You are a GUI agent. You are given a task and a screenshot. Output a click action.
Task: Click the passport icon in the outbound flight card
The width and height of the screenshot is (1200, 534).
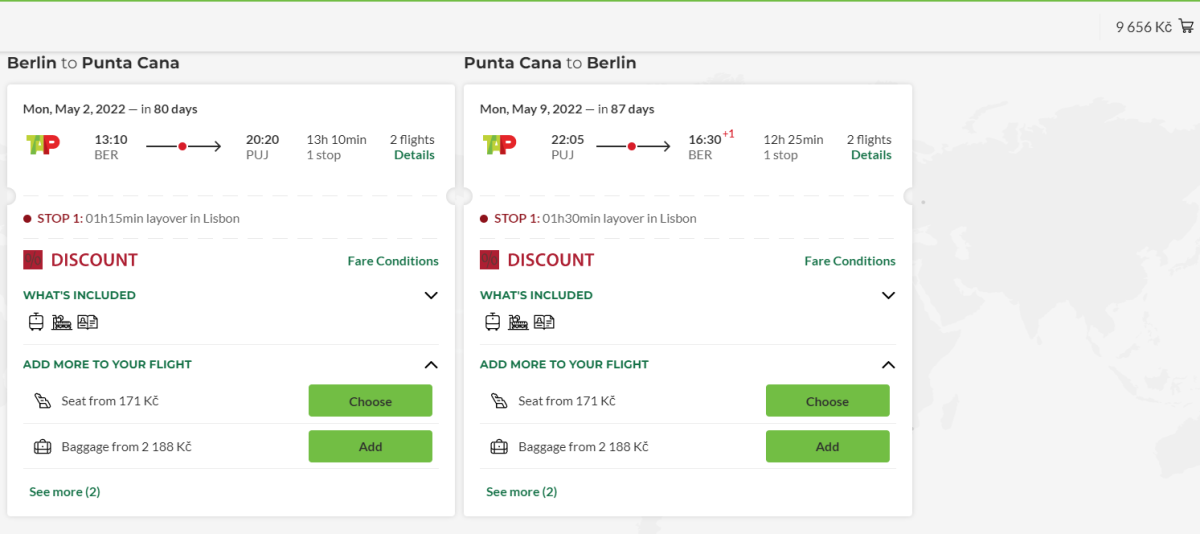tap(88, 322)
